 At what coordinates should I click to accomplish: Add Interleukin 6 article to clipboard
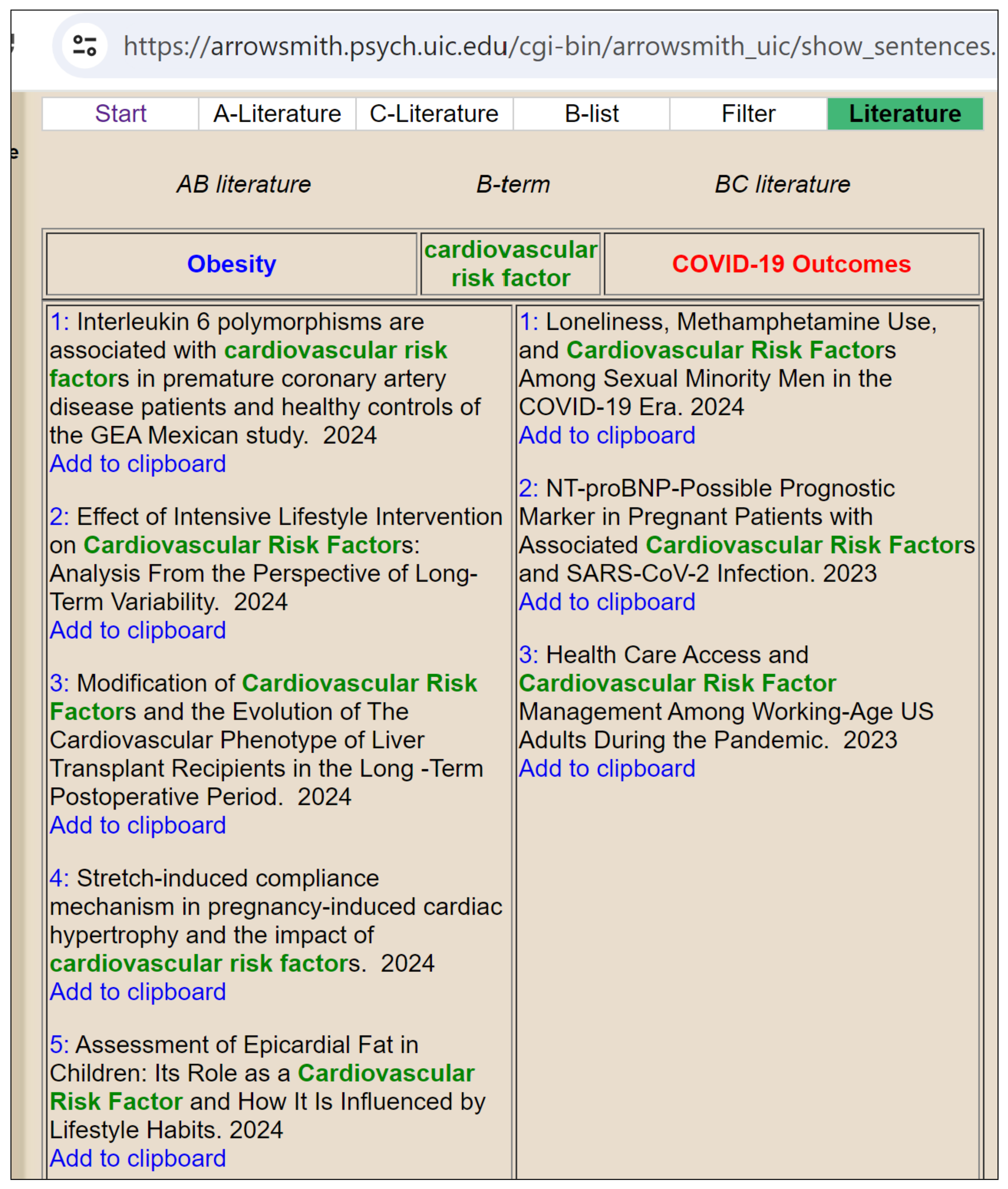coord(138,464)
